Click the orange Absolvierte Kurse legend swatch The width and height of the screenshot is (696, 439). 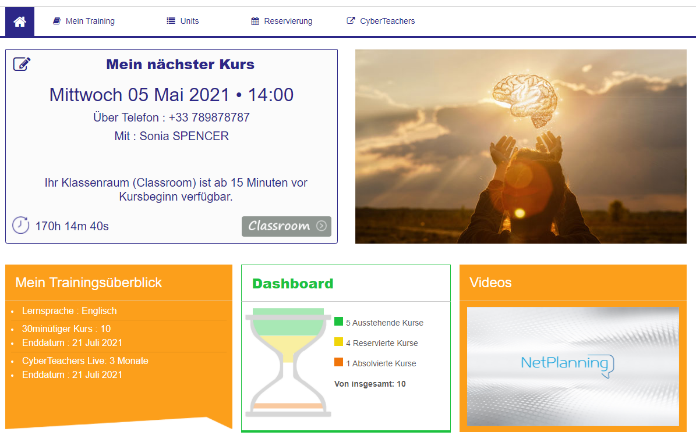tap(339, 362)
